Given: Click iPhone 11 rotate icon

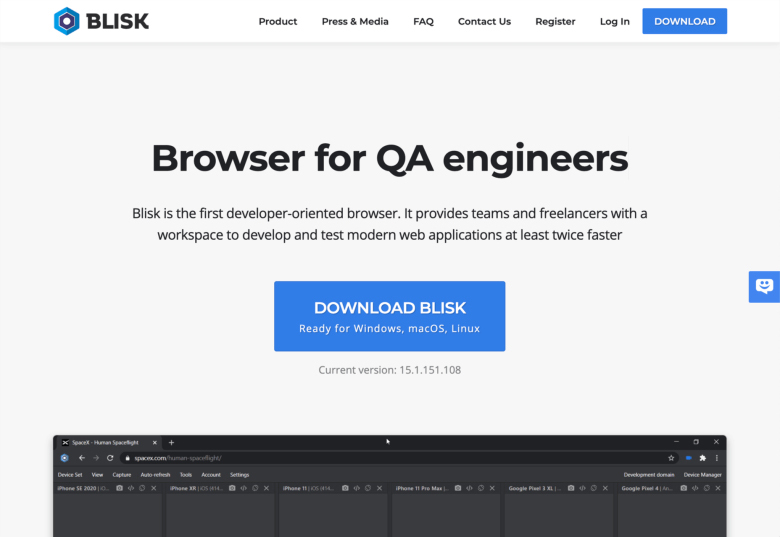Looking at the screenshot, I should click(x=368, y=488).
